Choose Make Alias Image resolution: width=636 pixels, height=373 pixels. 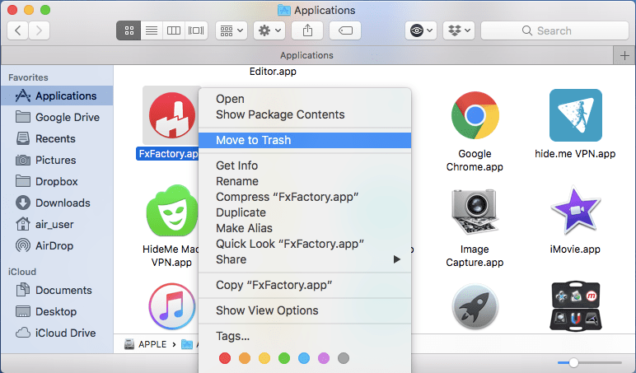(x=305, y=228)
